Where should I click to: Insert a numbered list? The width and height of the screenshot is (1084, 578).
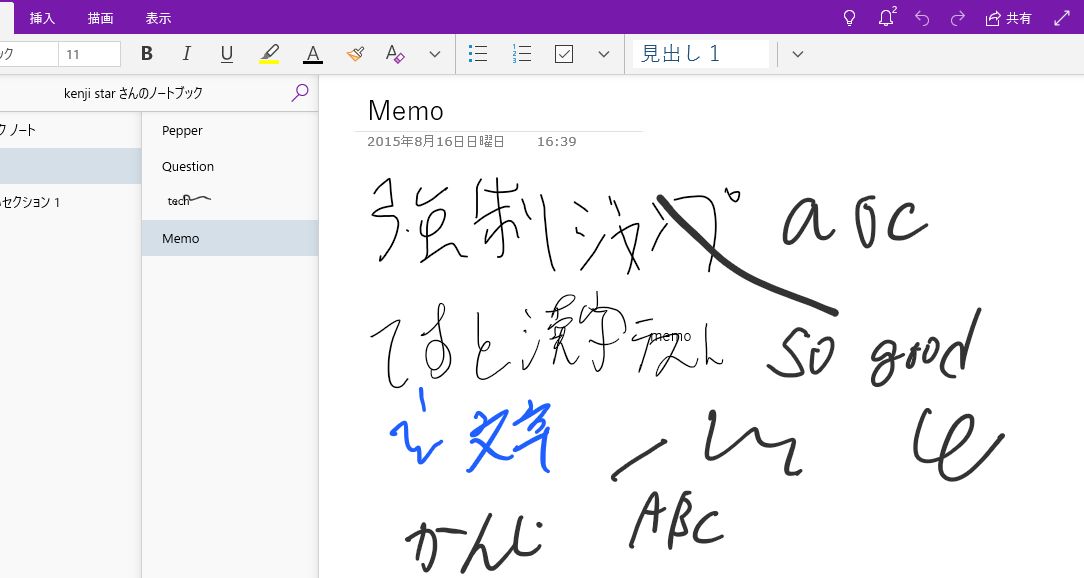point(521,54)
